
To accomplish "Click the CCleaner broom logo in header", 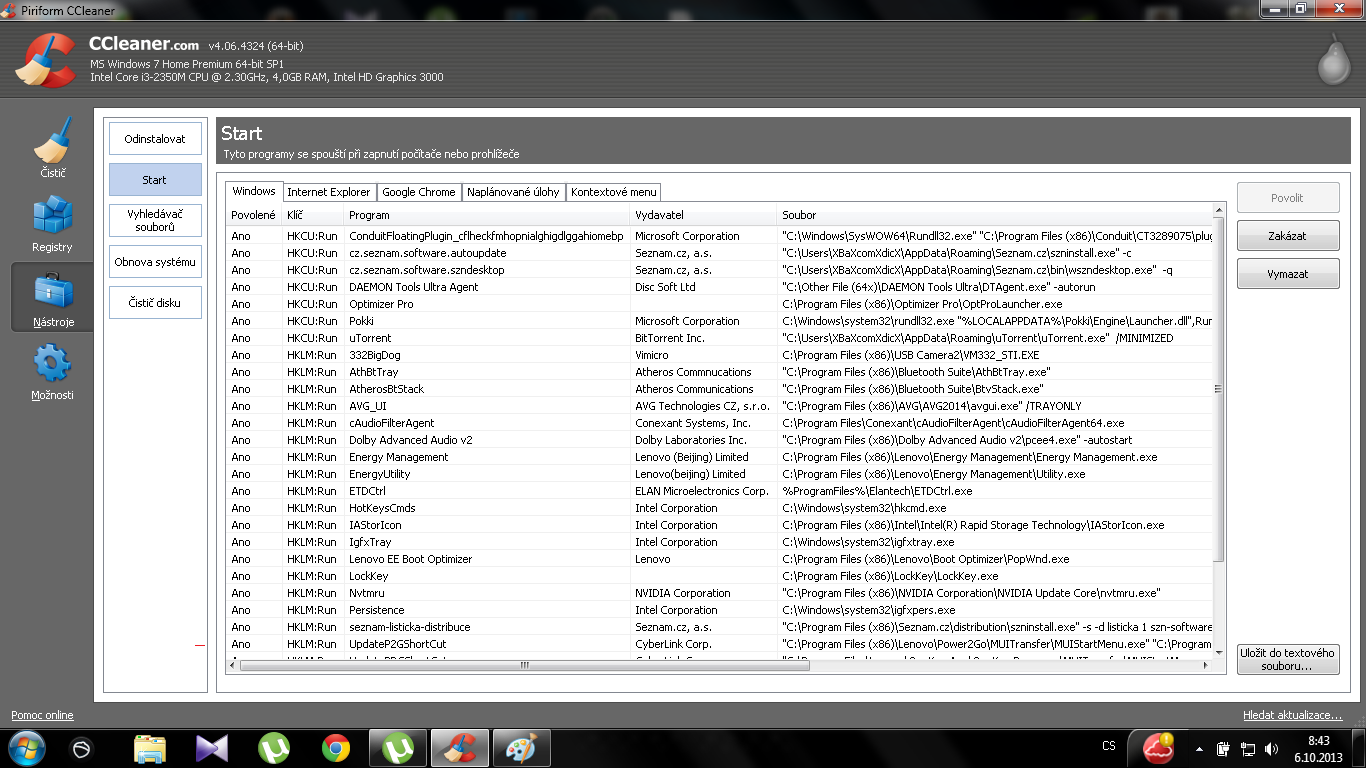I will 47,60.
